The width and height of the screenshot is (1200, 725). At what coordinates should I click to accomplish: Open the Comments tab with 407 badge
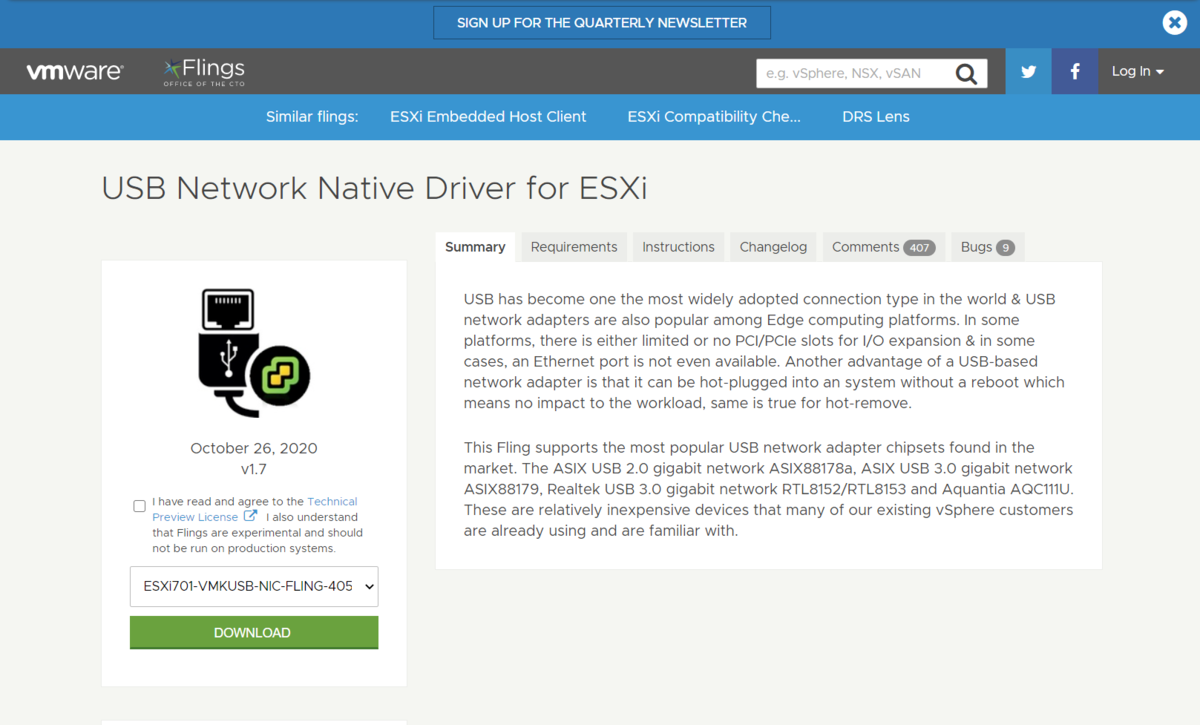[883, 247]
